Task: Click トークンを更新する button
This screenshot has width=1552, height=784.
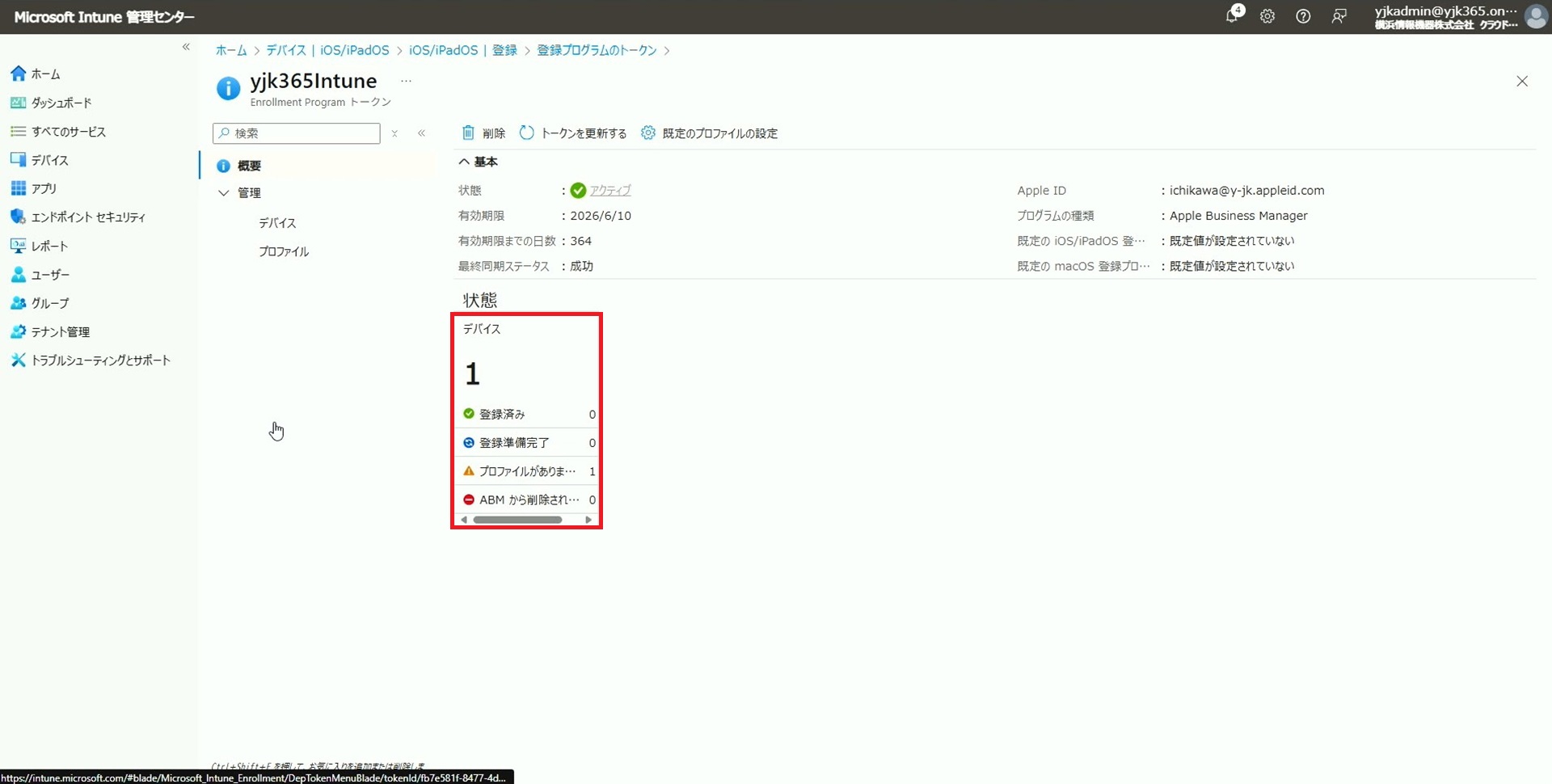Action: [x=573, y=133]
